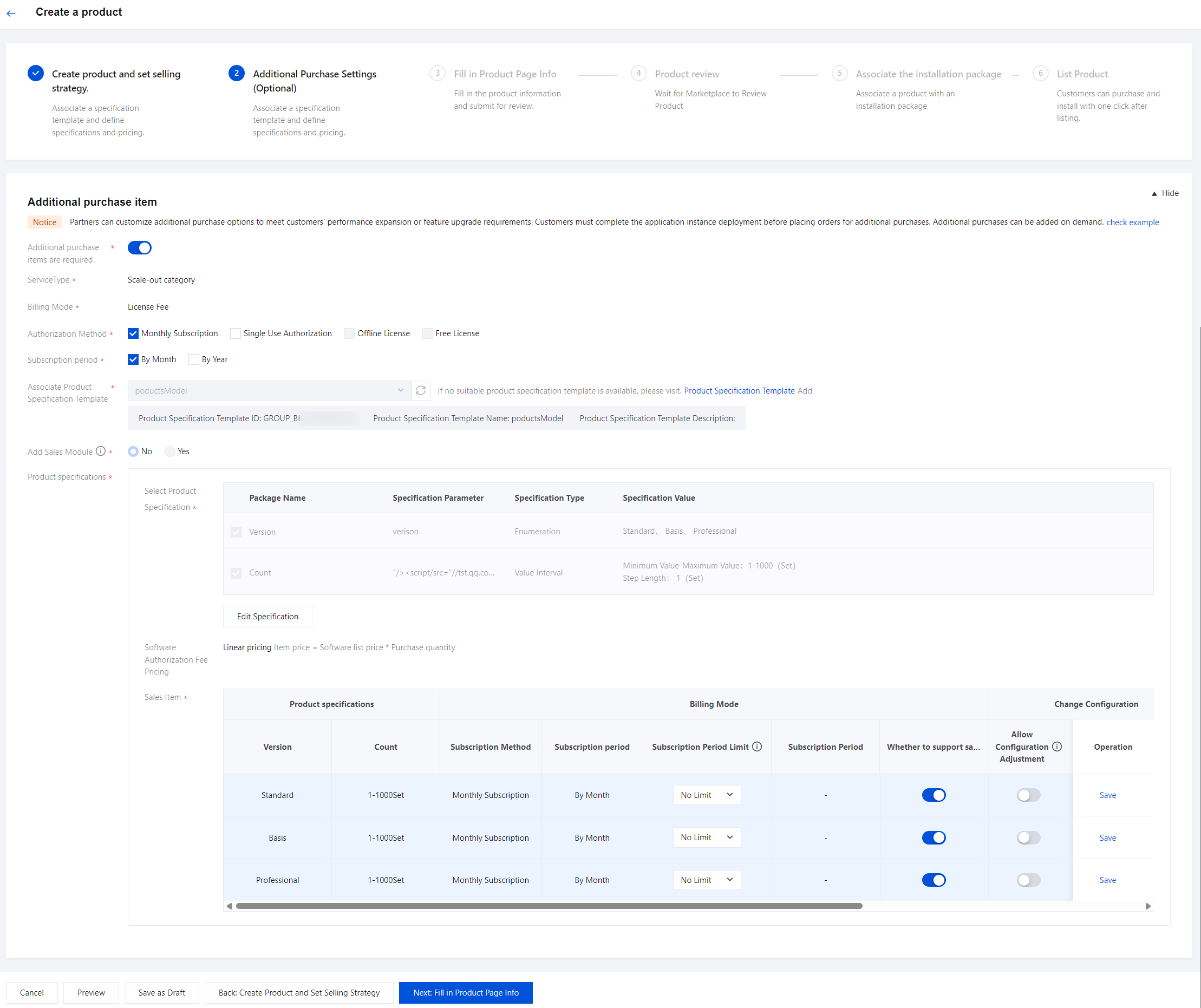Click the Fill in Product Page Info step
Screen dimensions: 1201x1008
click(505, 74)
